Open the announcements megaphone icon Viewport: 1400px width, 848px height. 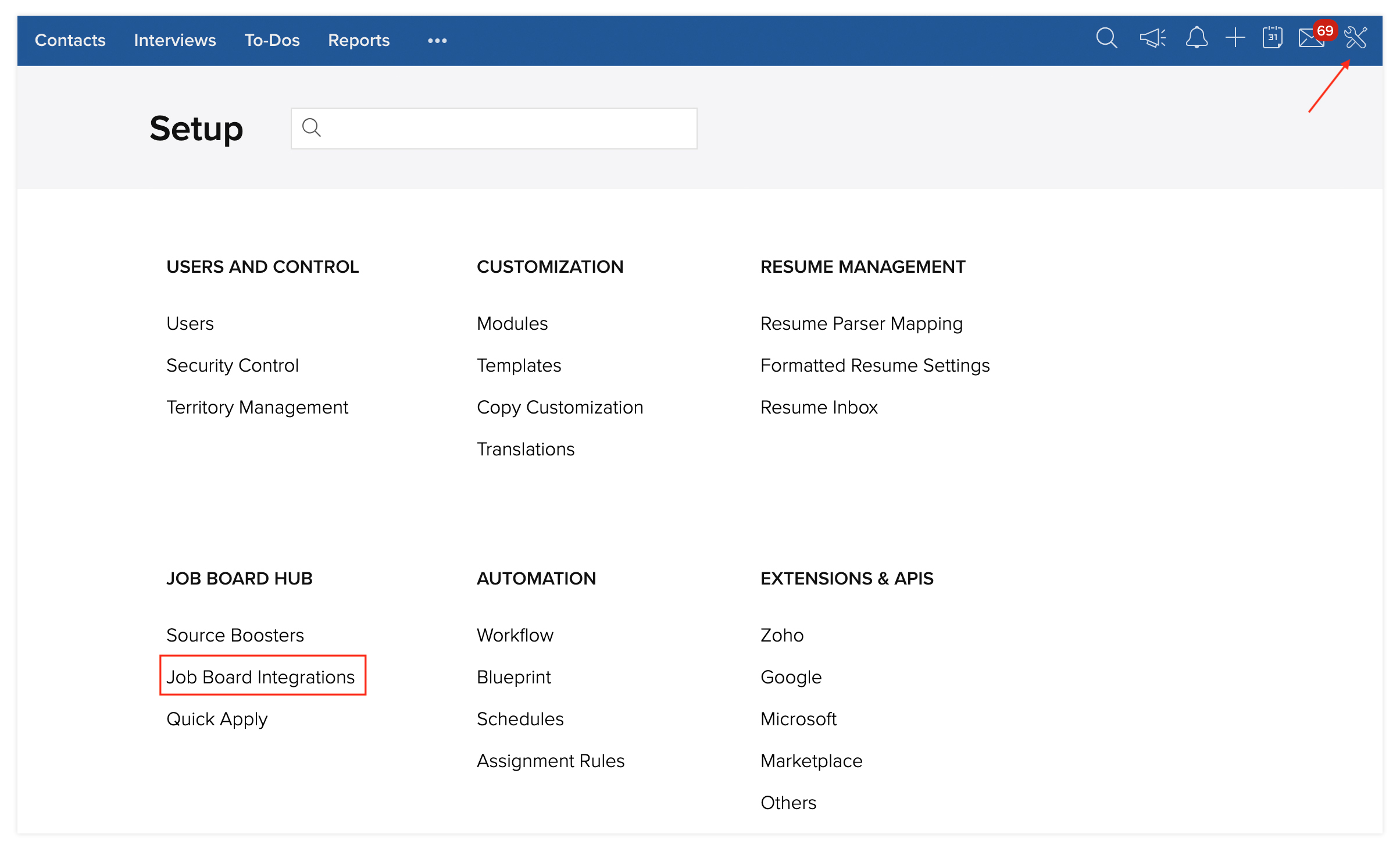coord(1152,38)
